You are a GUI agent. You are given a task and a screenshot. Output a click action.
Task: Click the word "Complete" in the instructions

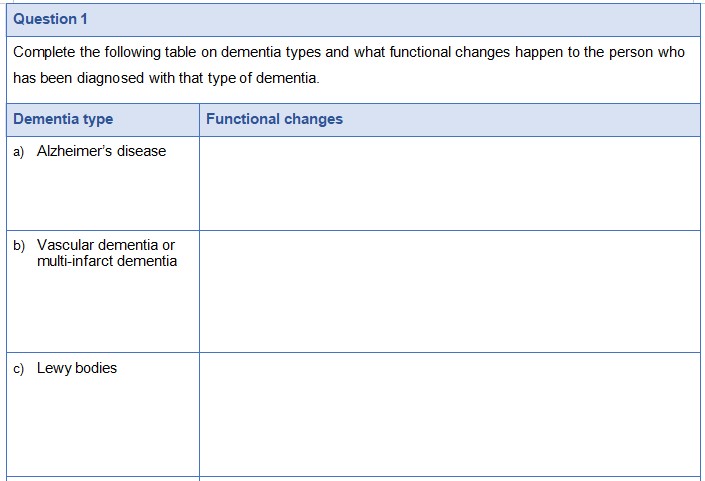click(45, 52)
